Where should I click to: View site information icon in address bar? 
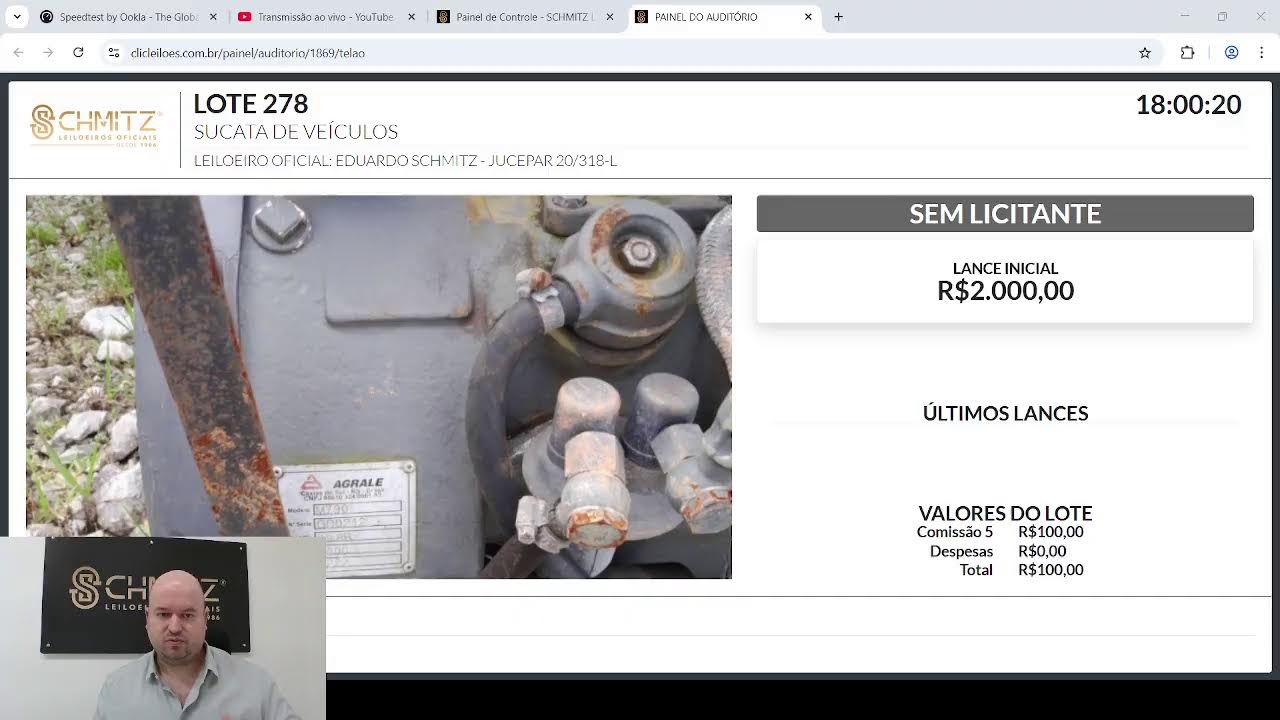[114, 52]
